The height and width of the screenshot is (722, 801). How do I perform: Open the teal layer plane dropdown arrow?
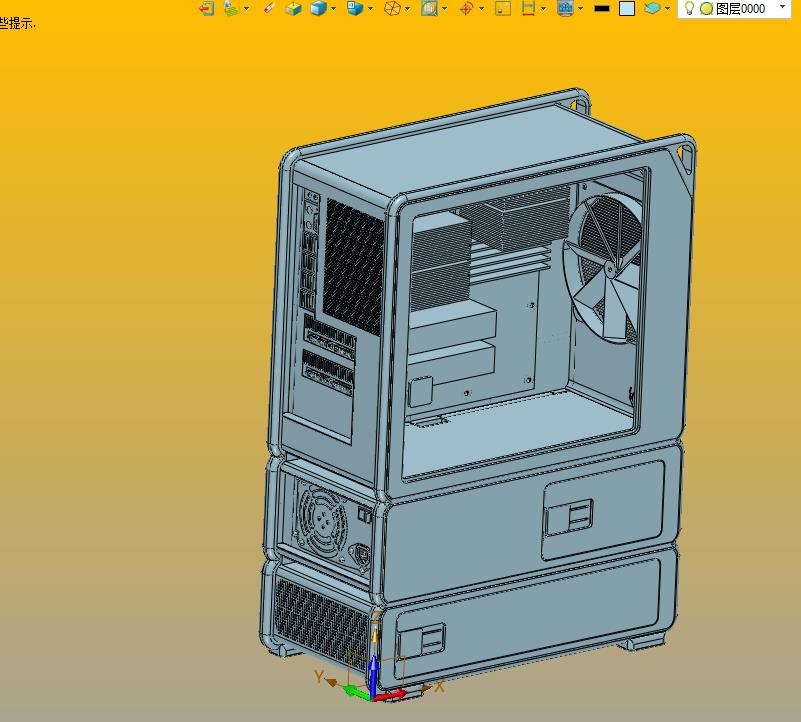click(x=668, y=9)
